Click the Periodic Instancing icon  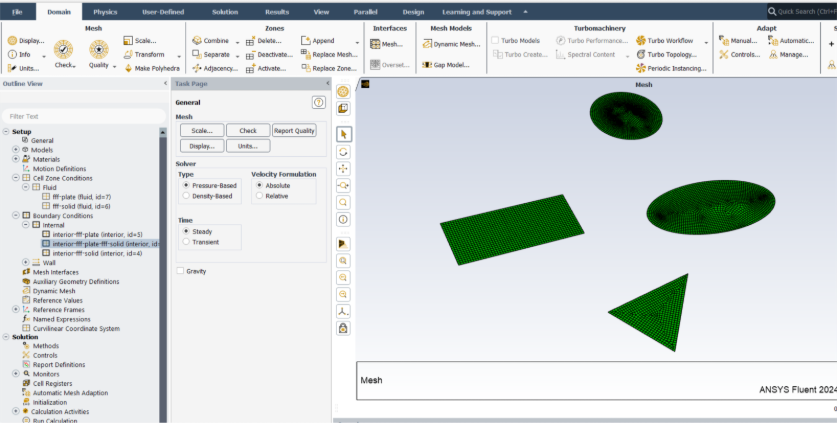click(x=641, y=68)
